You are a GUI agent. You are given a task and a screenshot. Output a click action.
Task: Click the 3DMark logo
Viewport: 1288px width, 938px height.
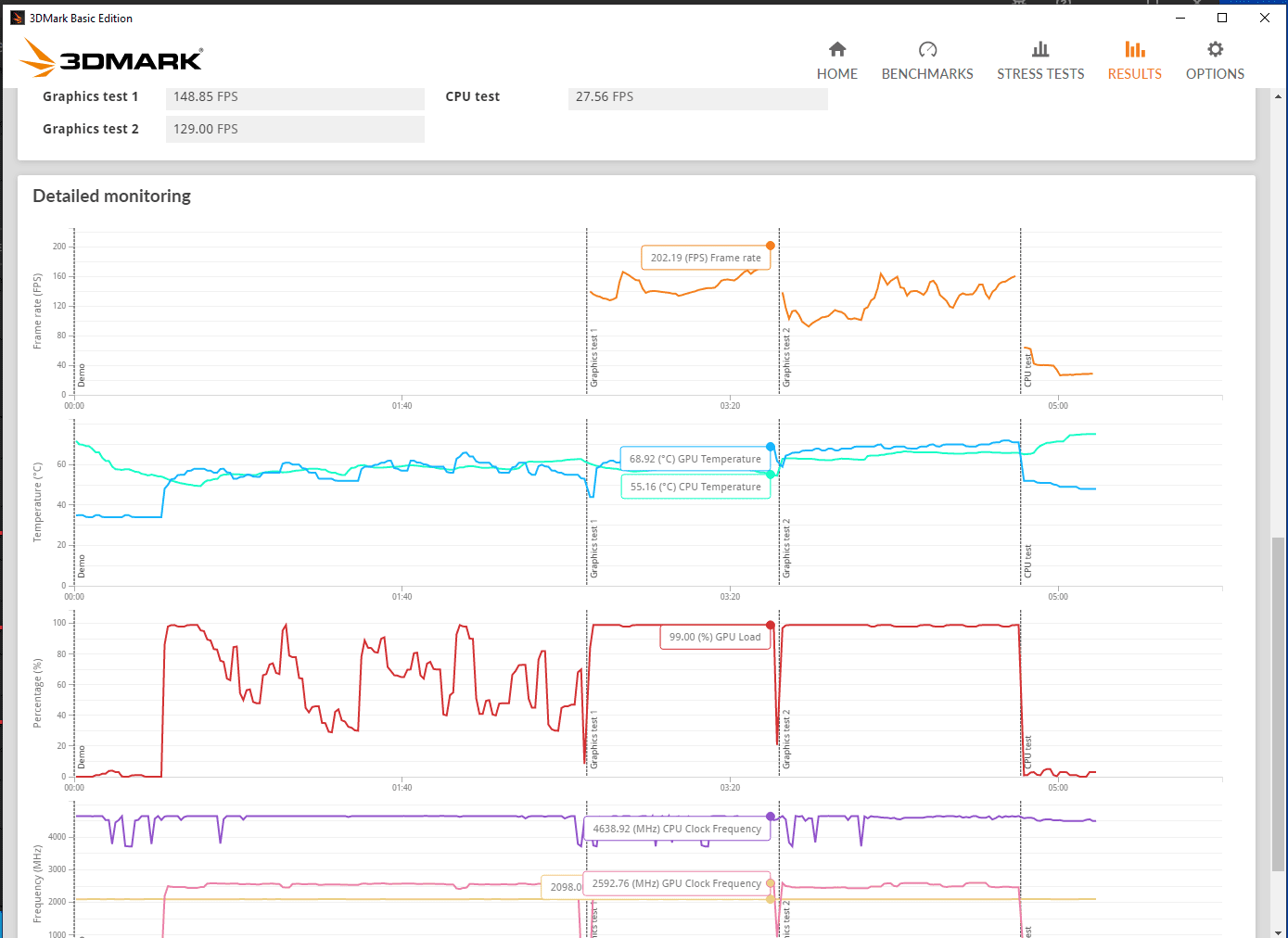(x=111, y=58)
